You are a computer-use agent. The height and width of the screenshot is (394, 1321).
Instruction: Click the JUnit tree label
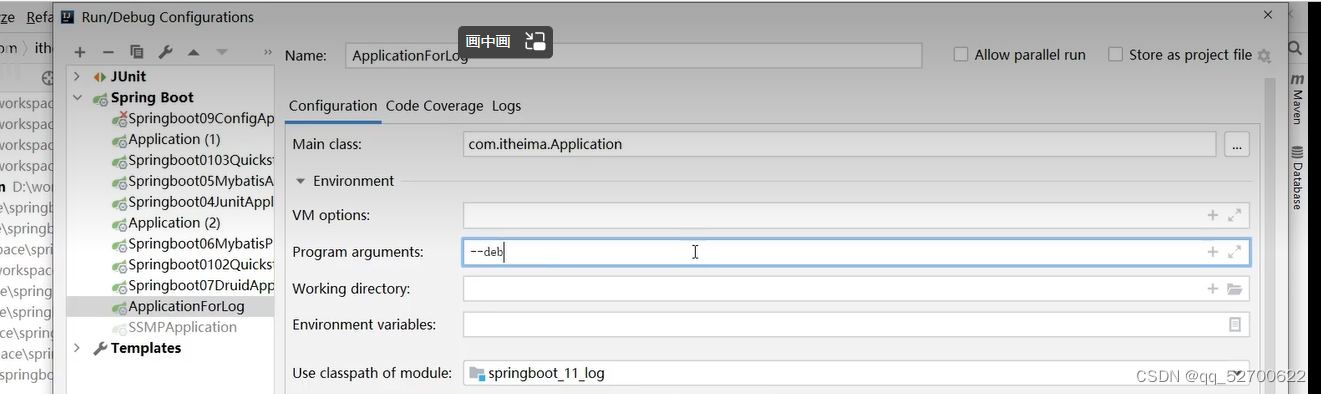128,76
